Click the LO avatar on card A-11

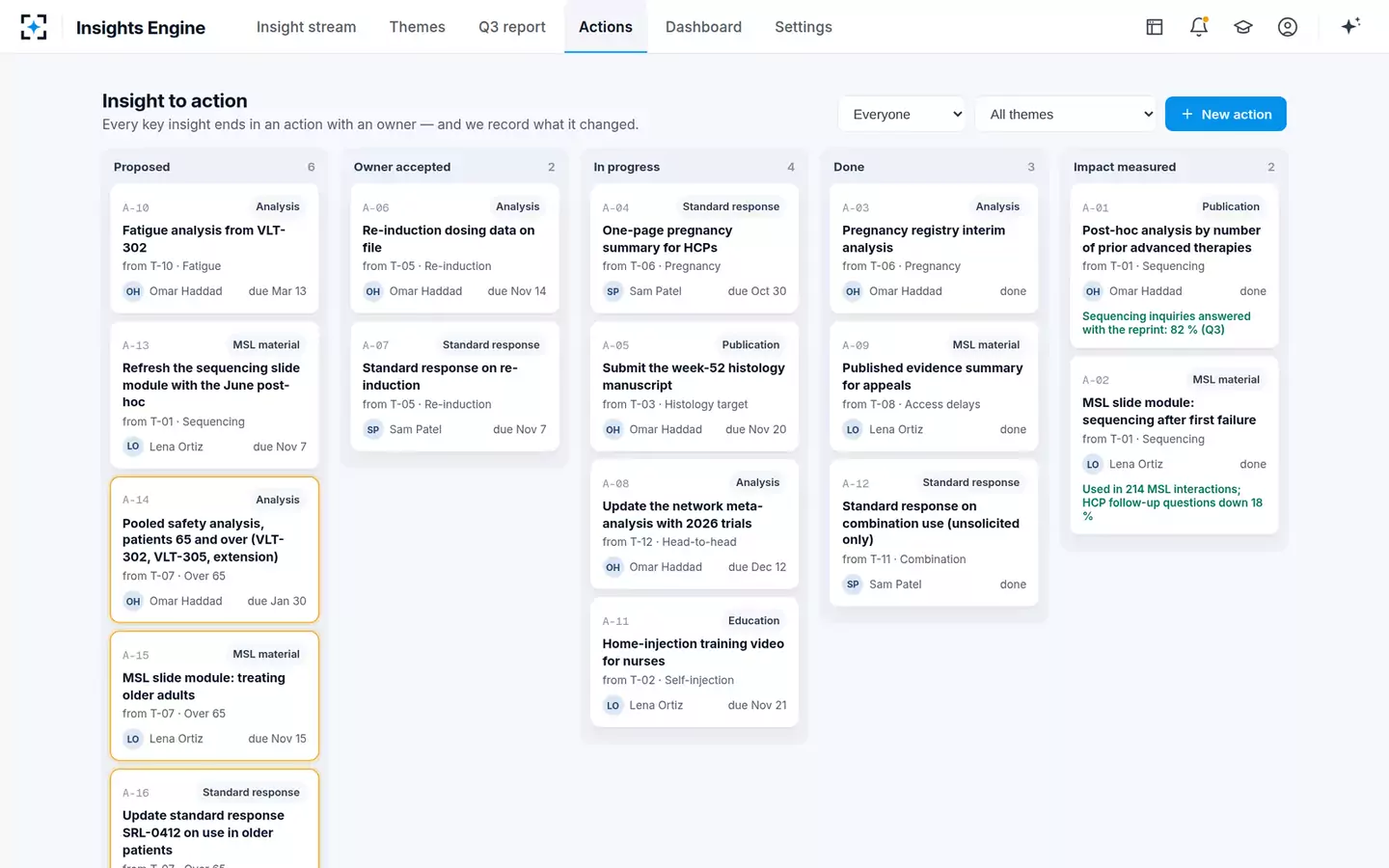(613, 706)
